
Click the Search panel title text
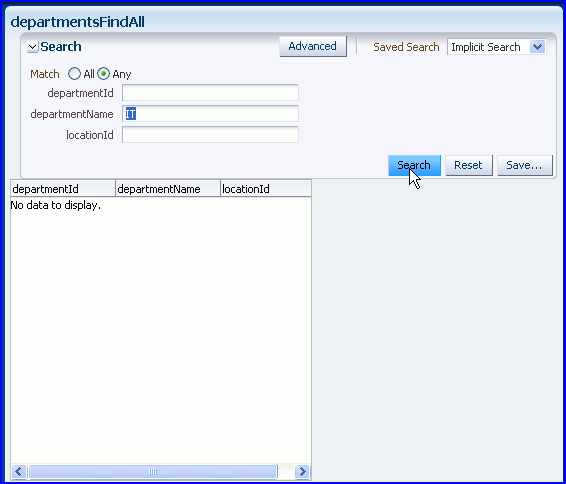(61, 47)
